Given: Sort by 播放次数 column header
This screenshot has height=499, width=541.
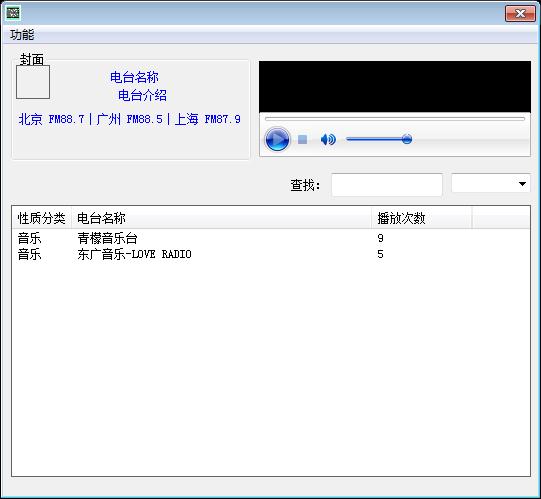Looking at the screenshot, I should point(421,218).
